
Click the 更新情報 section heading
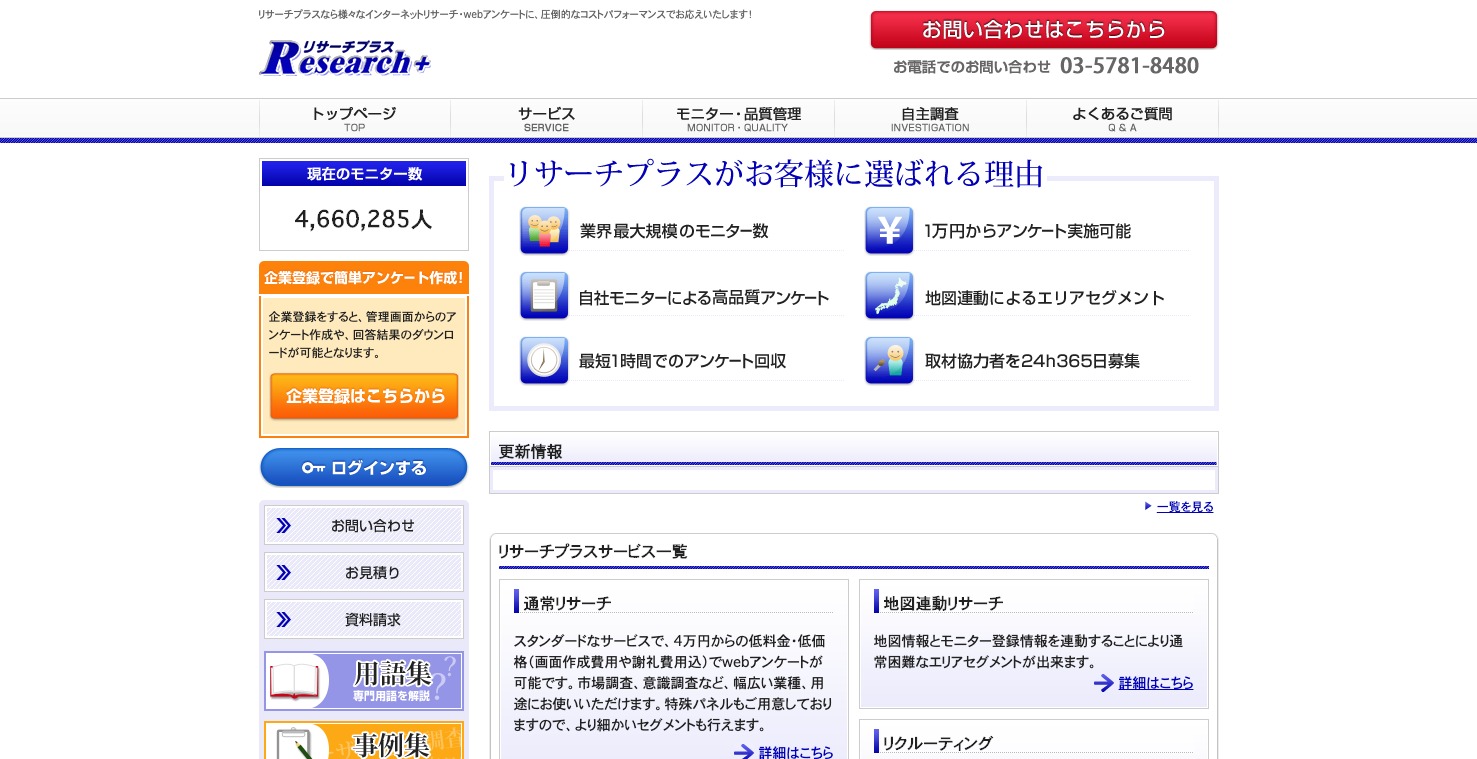click(530, 451)
